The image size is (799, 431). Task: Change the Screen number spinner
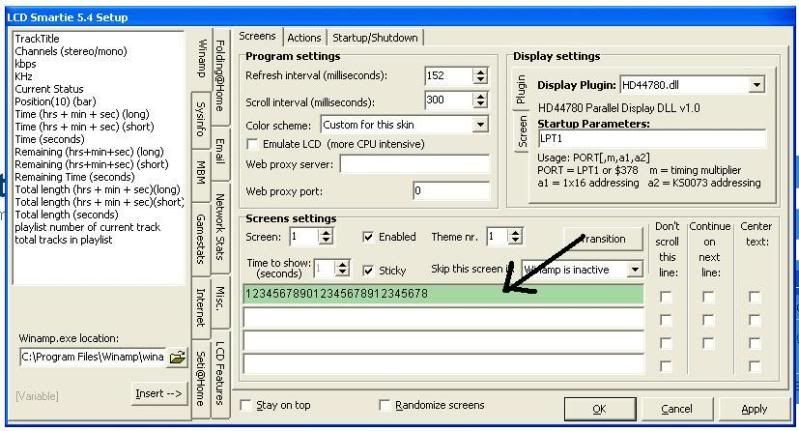click(x=327, y=237)
